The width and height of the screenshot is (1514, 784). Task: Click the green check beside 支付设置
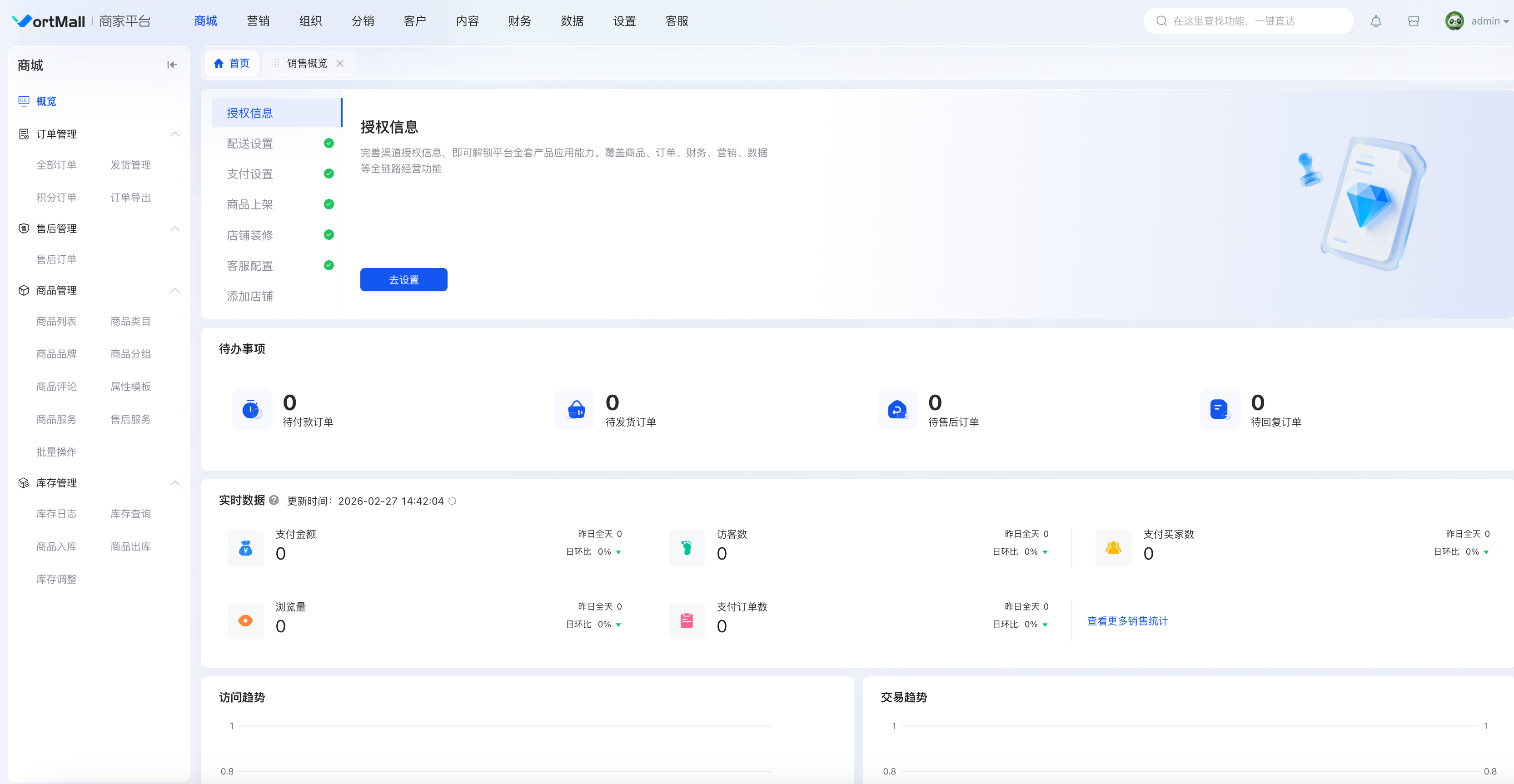click(329, 174)
